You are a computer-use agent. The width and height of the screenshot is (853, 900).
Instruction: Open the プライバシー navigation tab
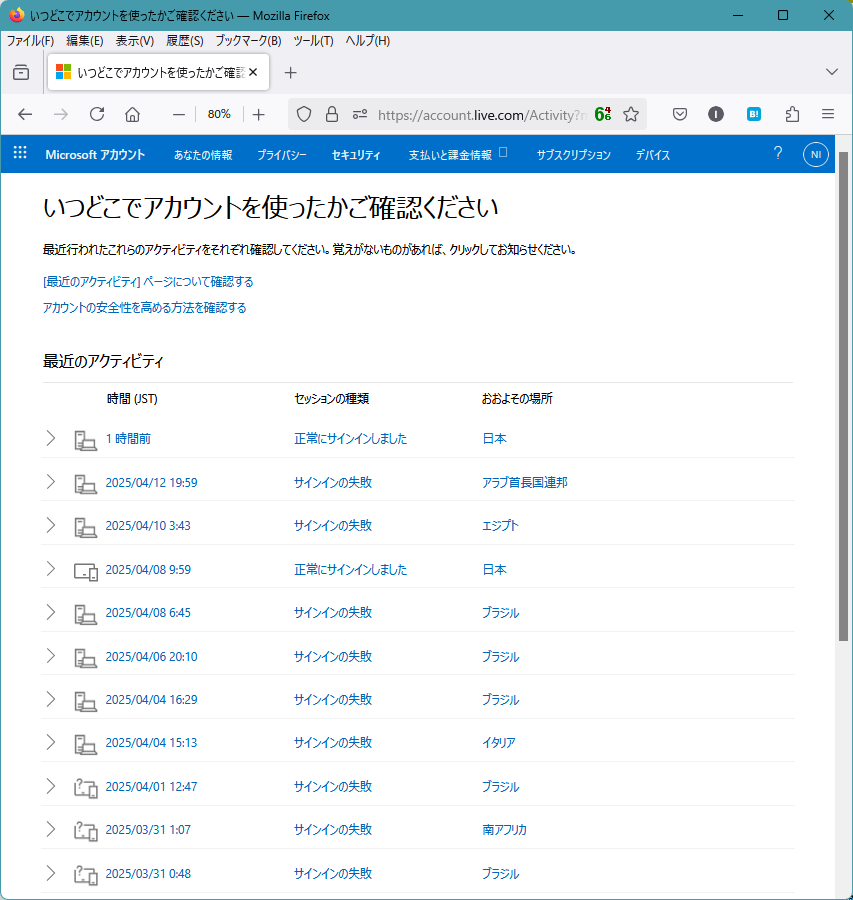pyautogui.click(x=282, y=155)
